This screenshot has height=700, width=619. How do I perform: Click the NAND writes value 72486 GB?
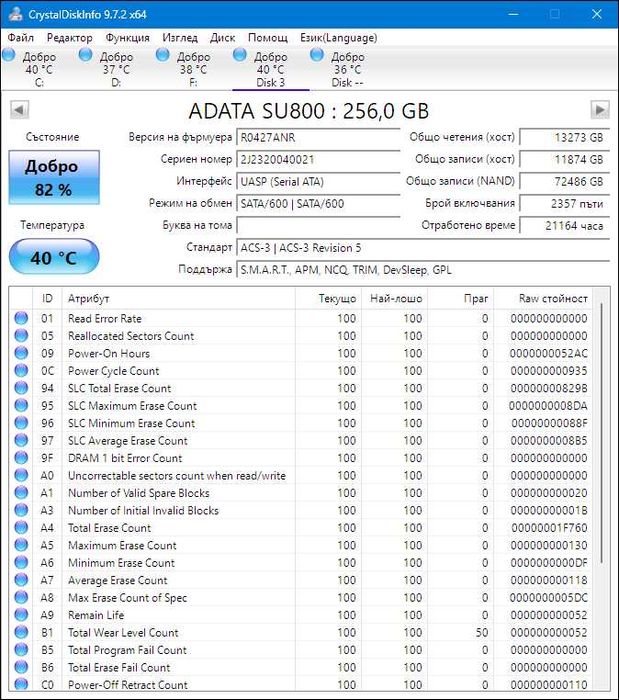(x=564, y=181)
